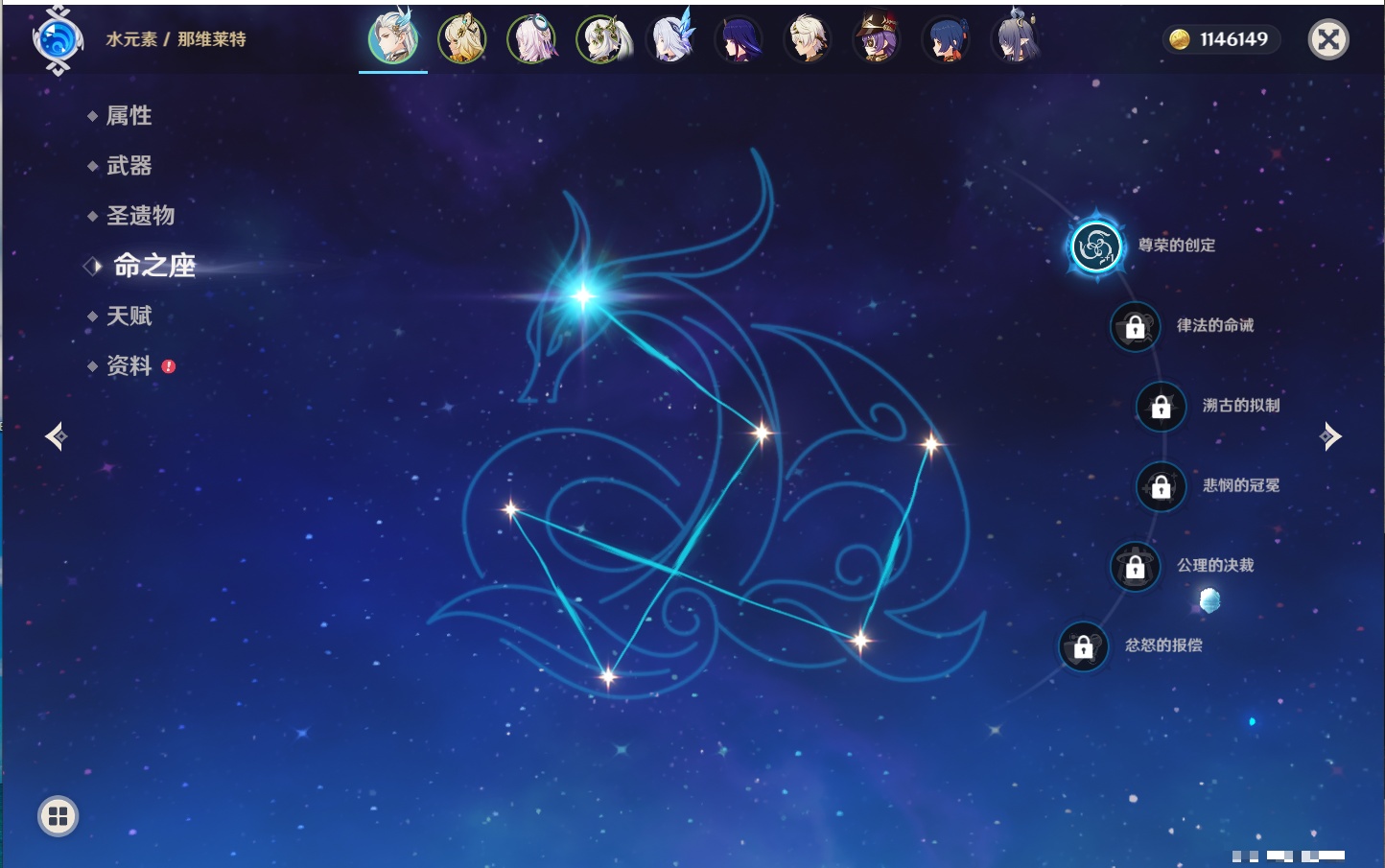Click the Mora gold coin icon
The image size is (1385, 868).
pos(1179,39)
